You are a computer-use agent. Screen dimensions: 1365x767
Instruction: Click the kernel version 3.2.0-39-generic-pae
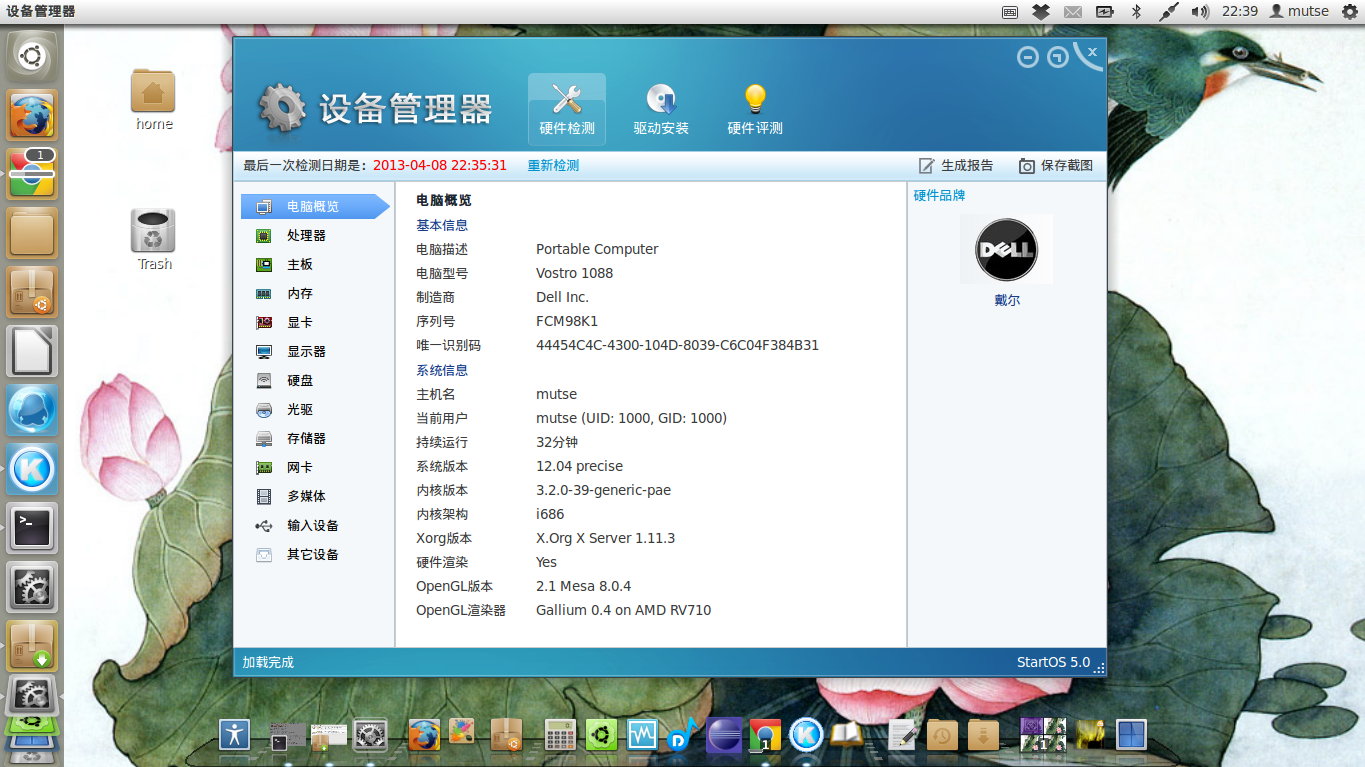tap(604, 490)
